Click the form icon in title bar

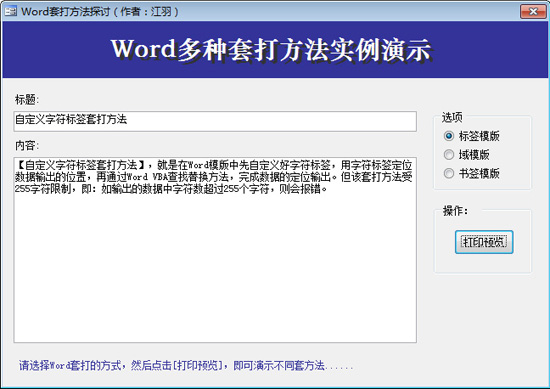coord(11,12)
